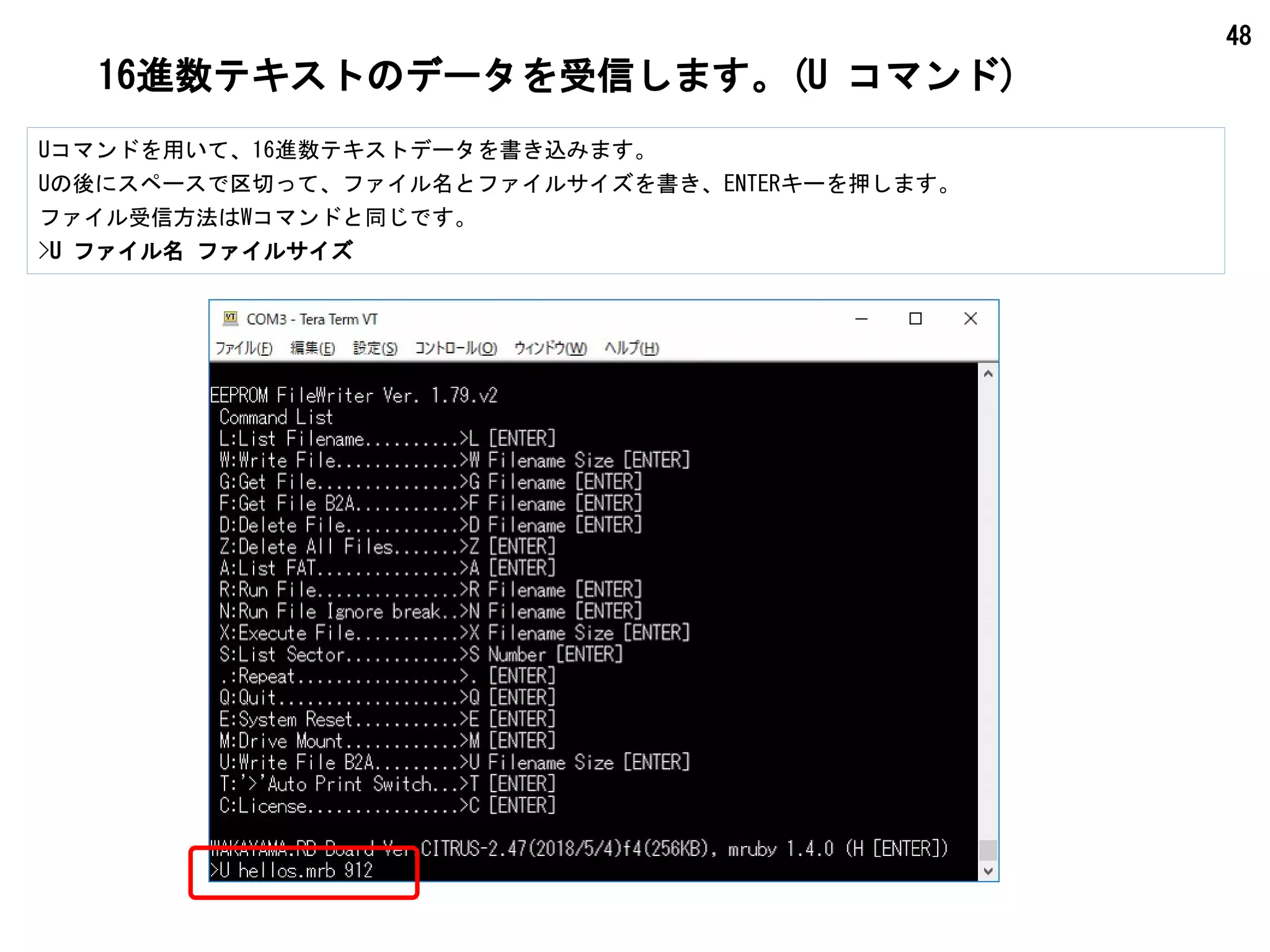
Task: Click the 'X:Execute File' command line
Action: tap(455, 633)
